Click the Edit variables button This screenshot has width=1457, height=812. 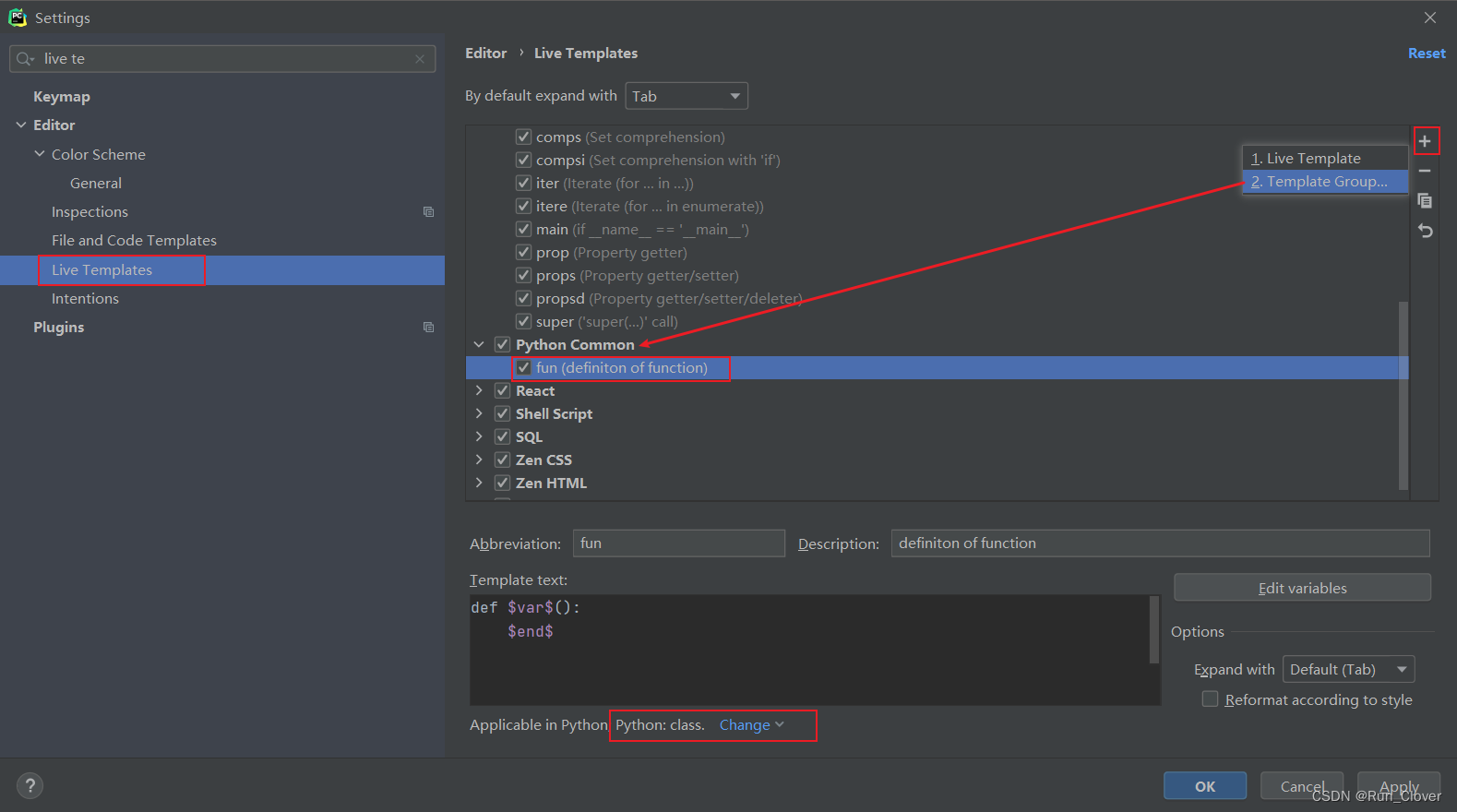1302,588
